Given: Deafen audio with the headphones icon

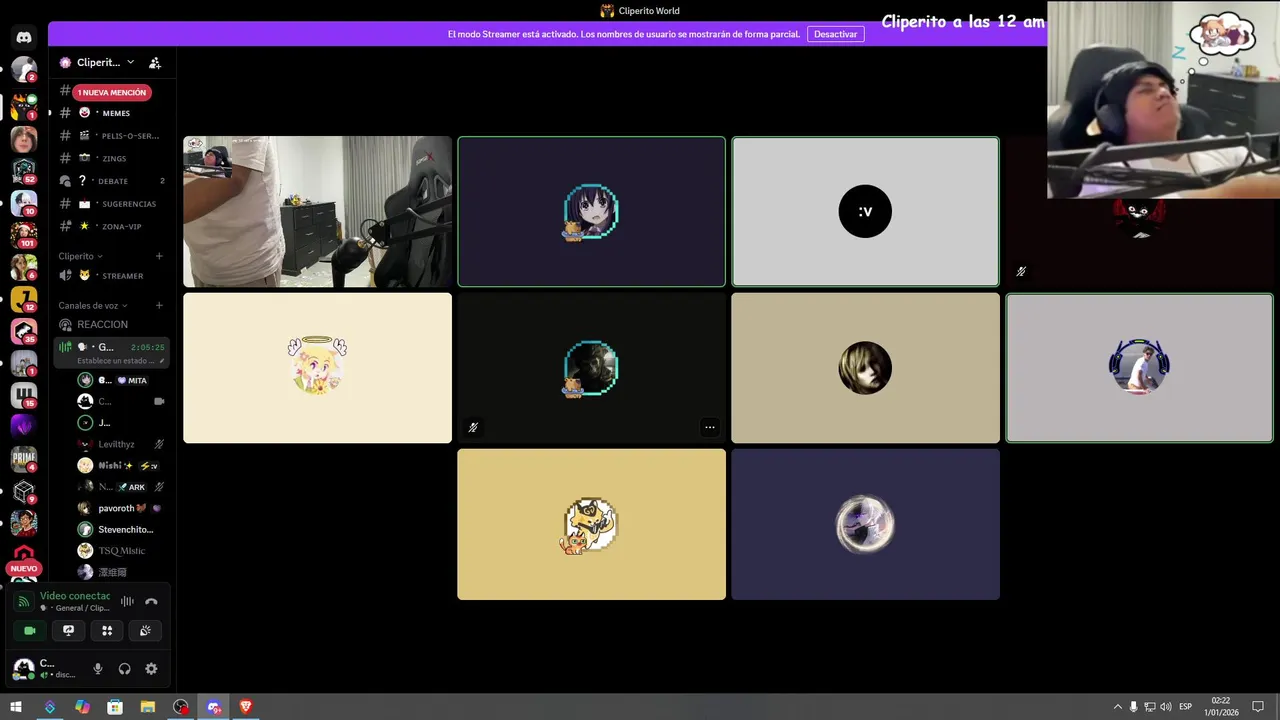Looking at the screenshot, I should [125, 669].
